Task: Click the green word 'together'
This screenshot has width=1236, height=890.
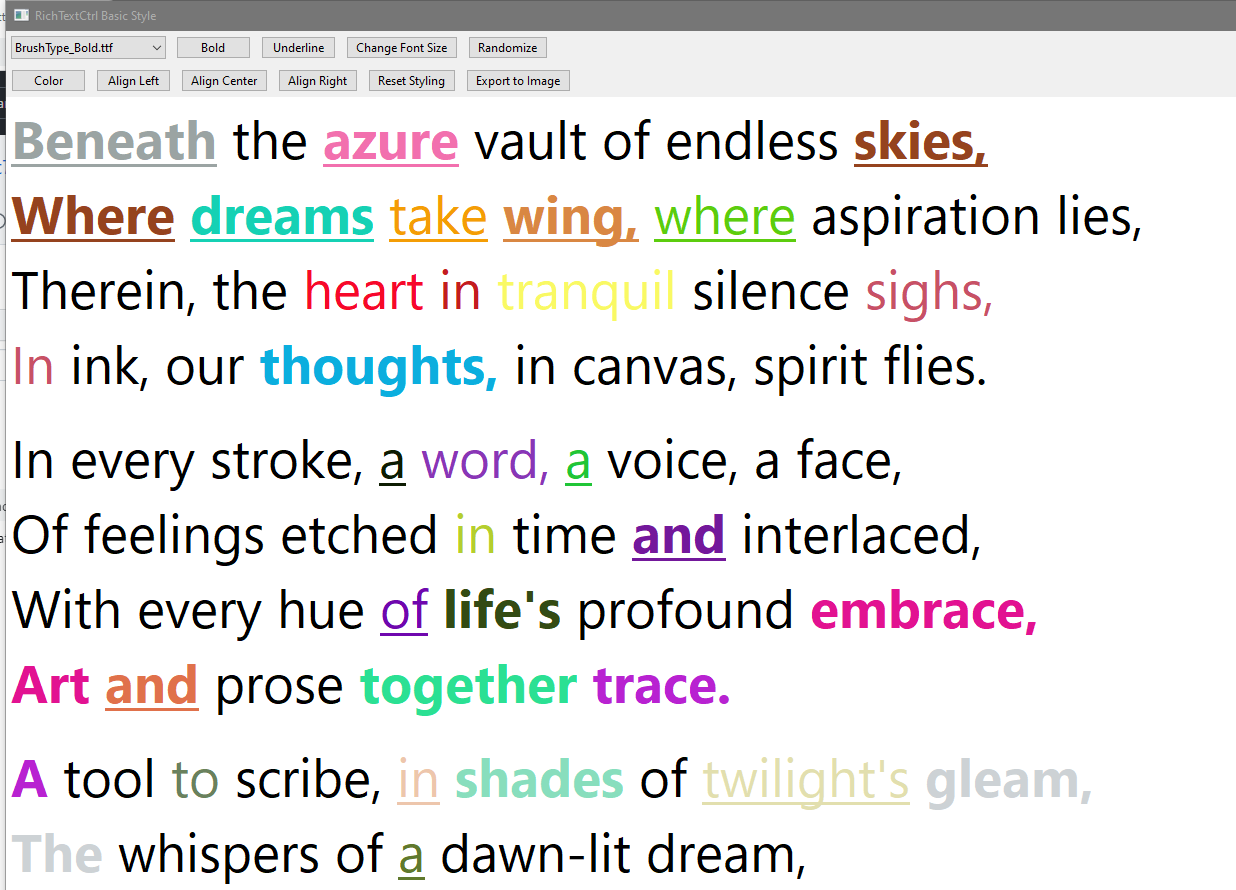Action: 467,686
